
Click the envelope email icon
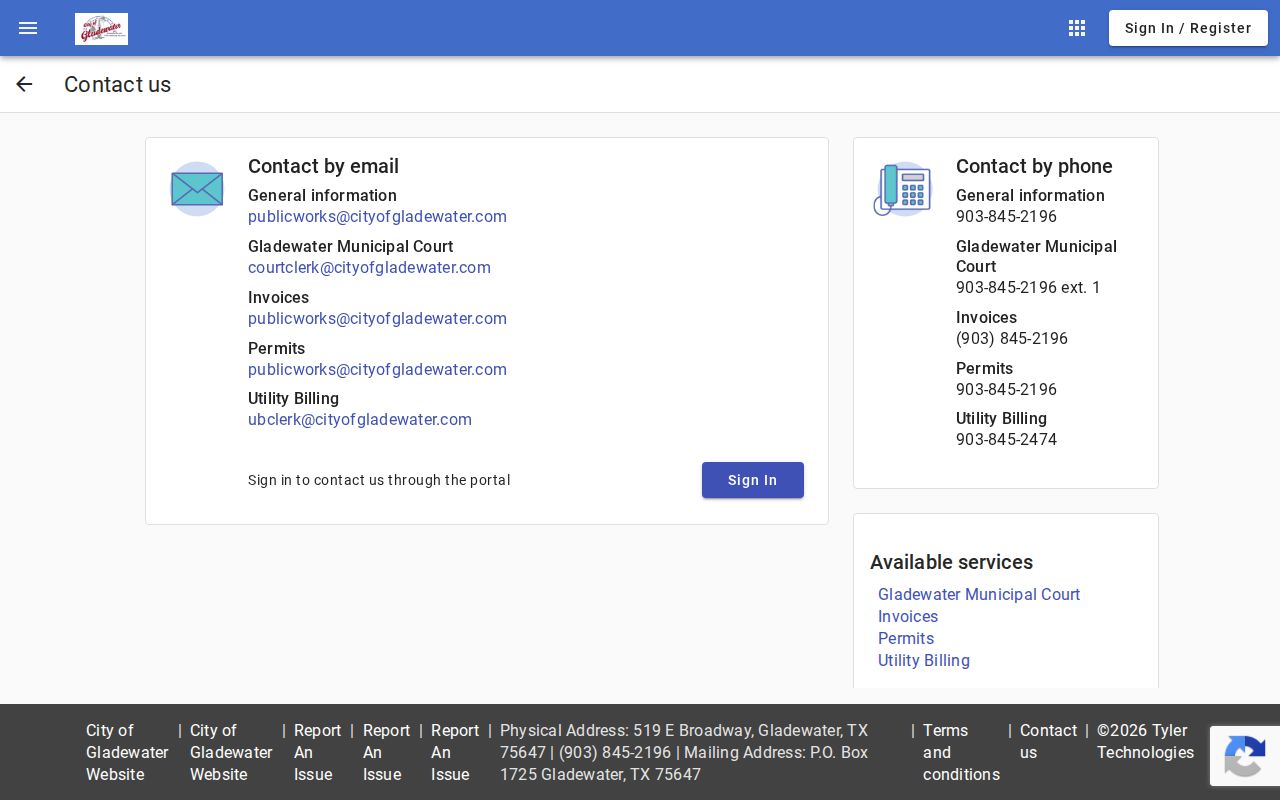197,189
